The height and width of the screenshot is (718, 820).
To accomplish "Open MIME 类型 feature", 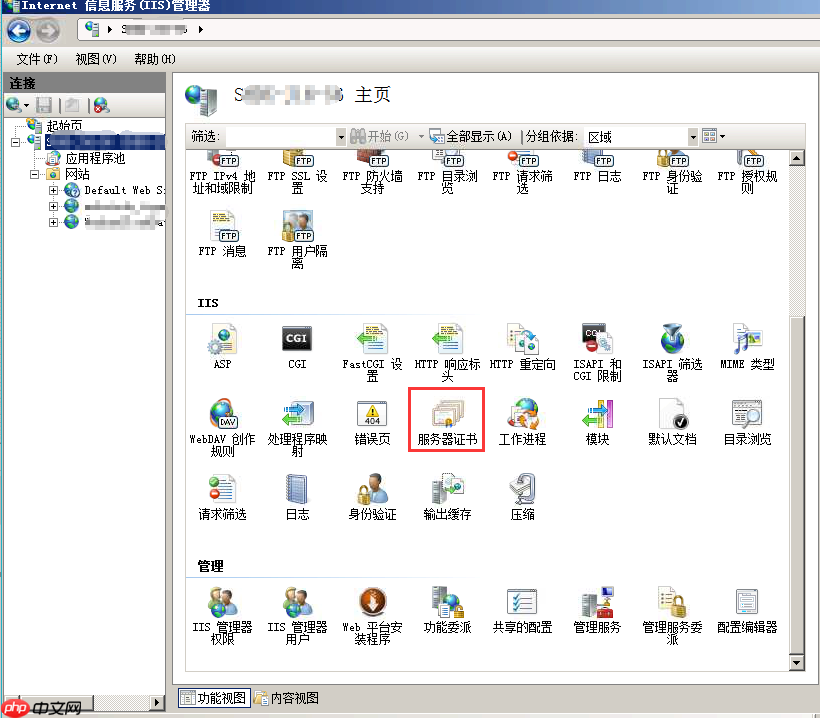I will (747, 346).
